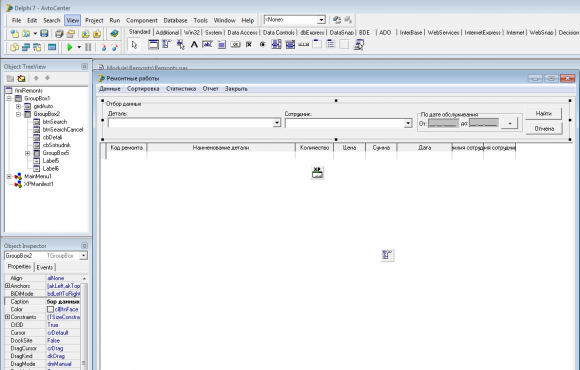Click the help contents toolbar icon
This screenshot has width=580, height=370.
click(x=114, y=34)
